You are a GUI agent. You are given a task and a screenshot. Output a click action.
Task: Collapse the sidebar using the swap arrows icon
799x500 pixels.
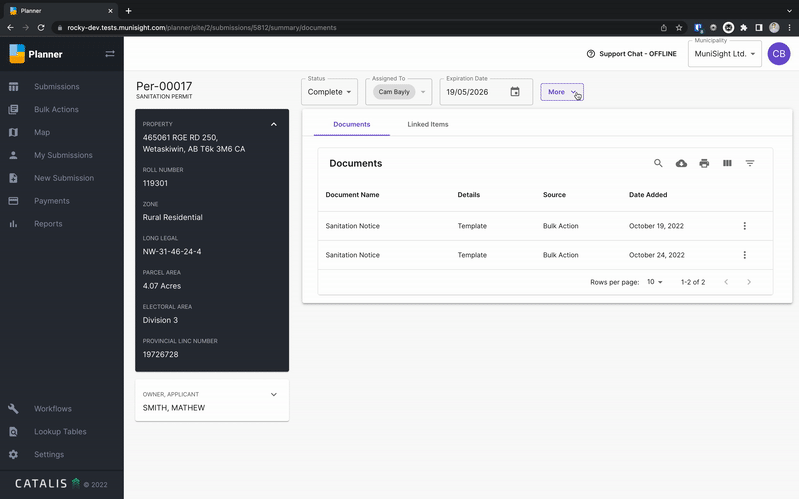[110, 54]
